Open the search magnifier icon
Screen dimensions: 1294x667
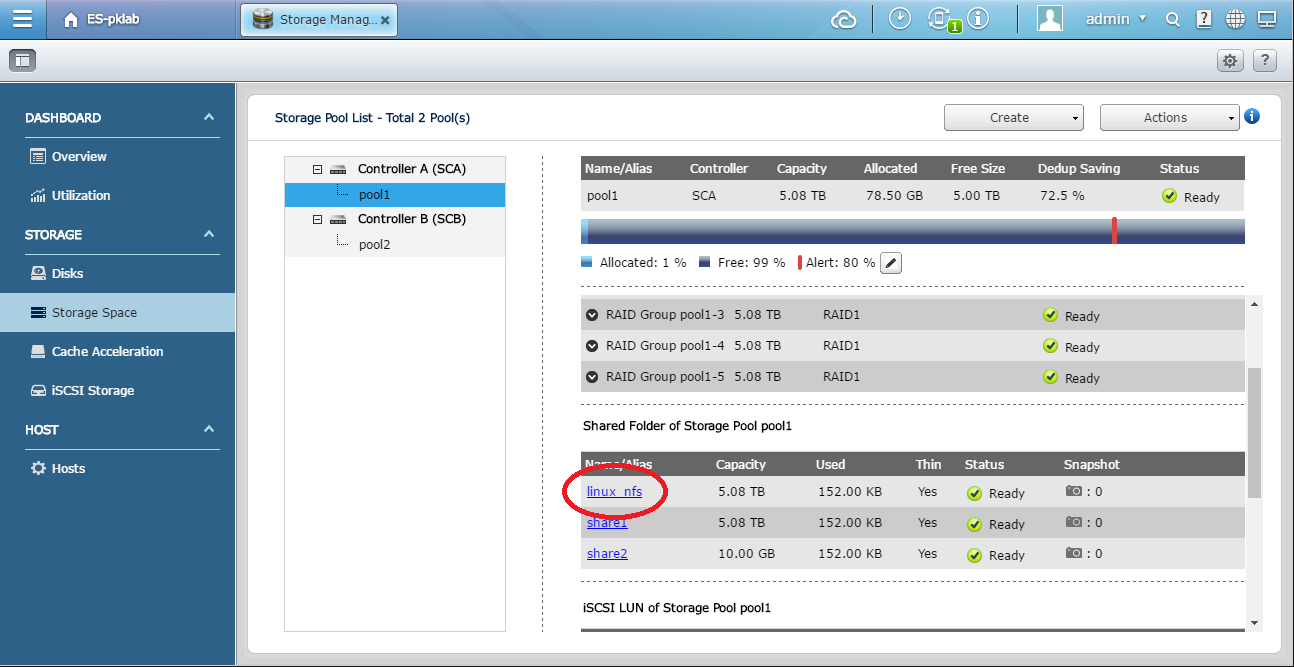coord(1173,19)
